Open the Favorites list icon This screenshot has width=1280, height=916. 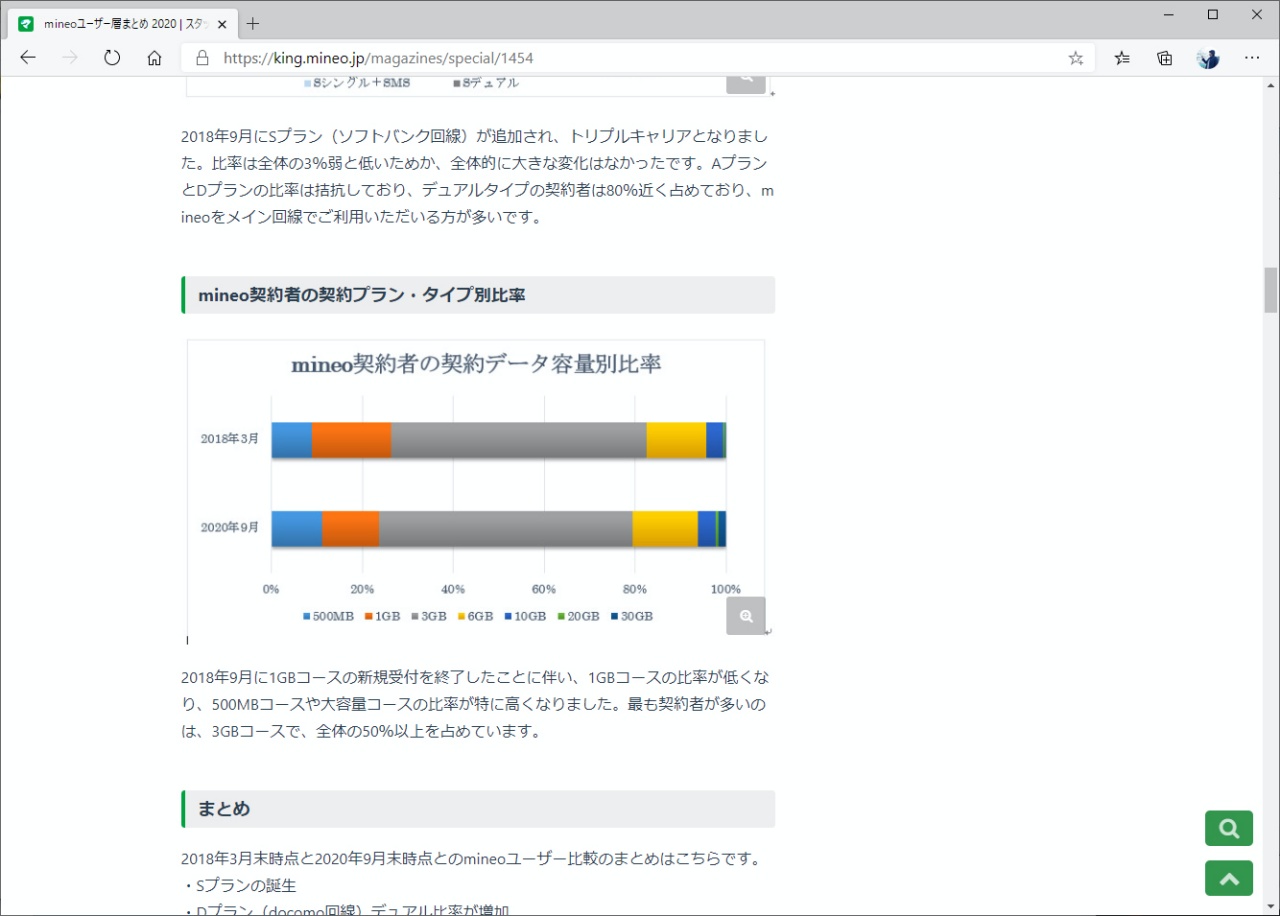click(x=1122, y=58)
